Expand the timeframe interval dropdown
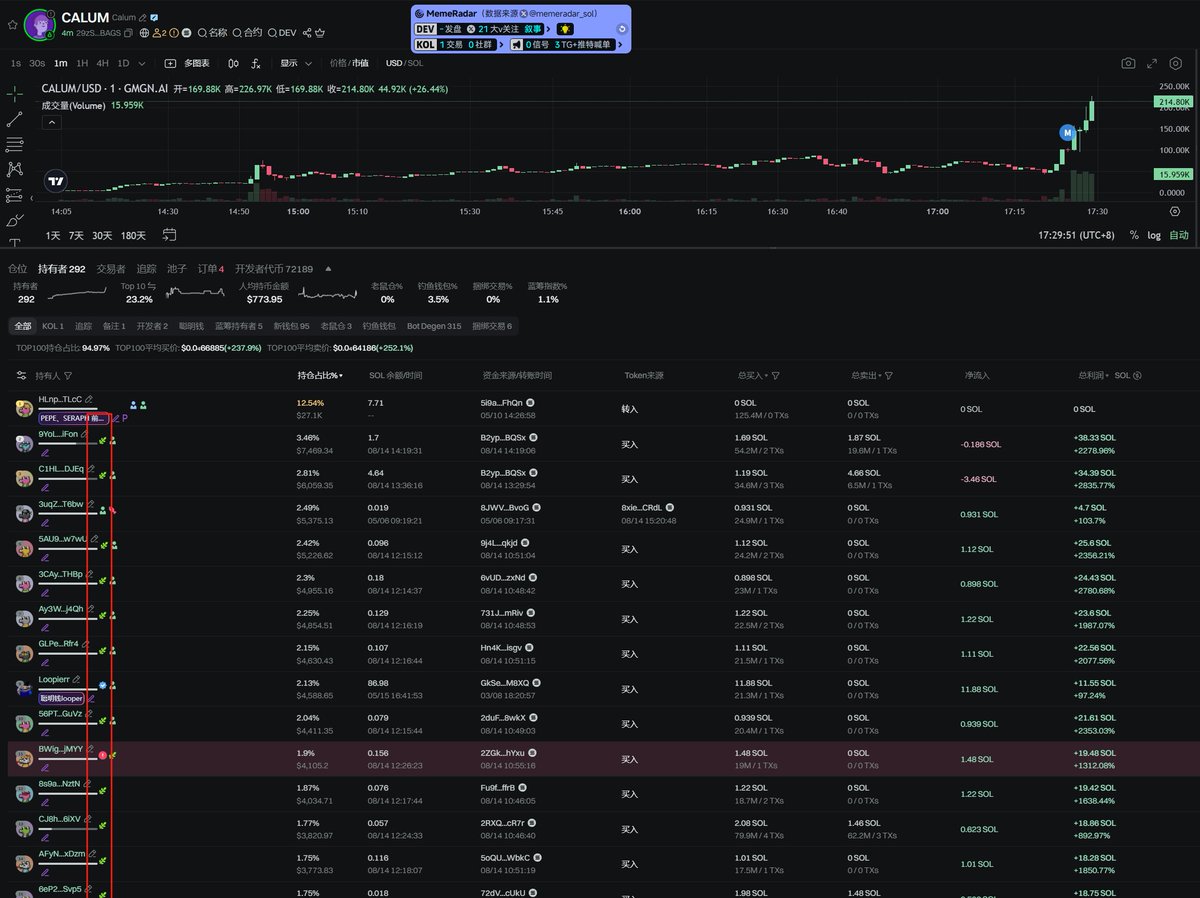Image resolution: width=1200 pixels, height=898 pixels. click(142, 63)
